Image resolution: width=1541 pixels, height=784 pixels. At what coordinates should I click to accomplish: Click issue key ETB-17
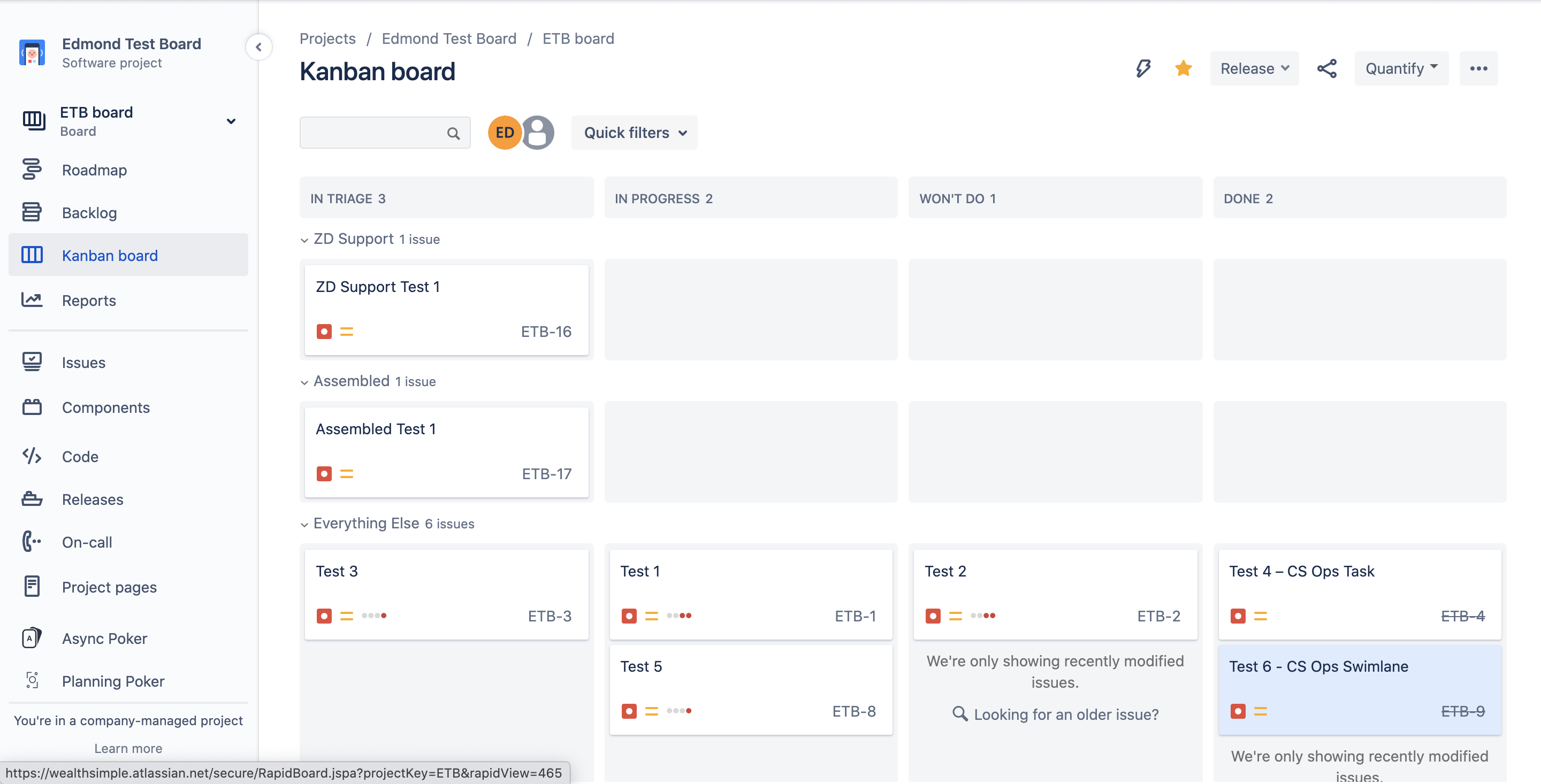tap(546, 474)
